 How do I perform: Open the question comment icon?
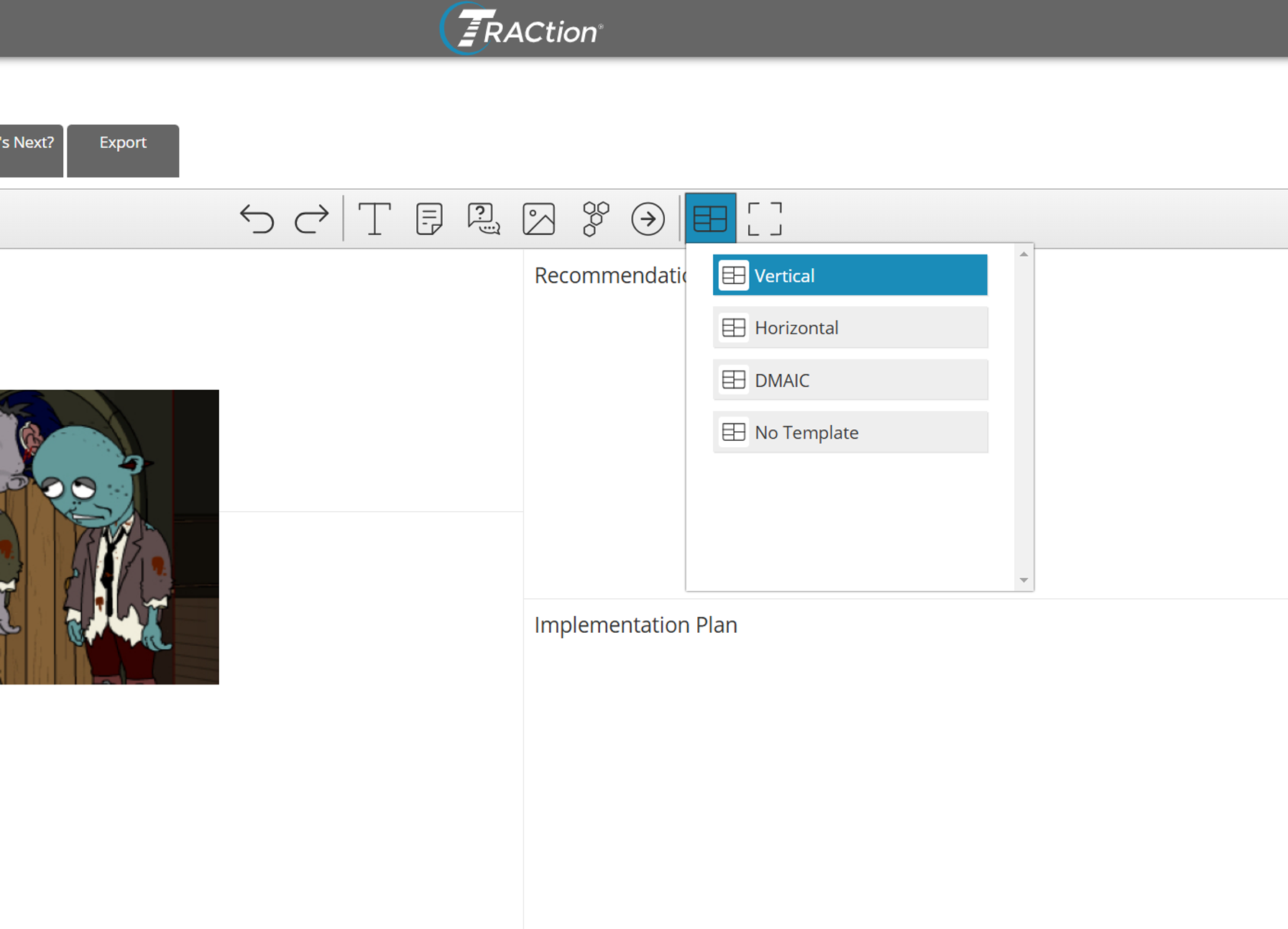coord(484,219)
